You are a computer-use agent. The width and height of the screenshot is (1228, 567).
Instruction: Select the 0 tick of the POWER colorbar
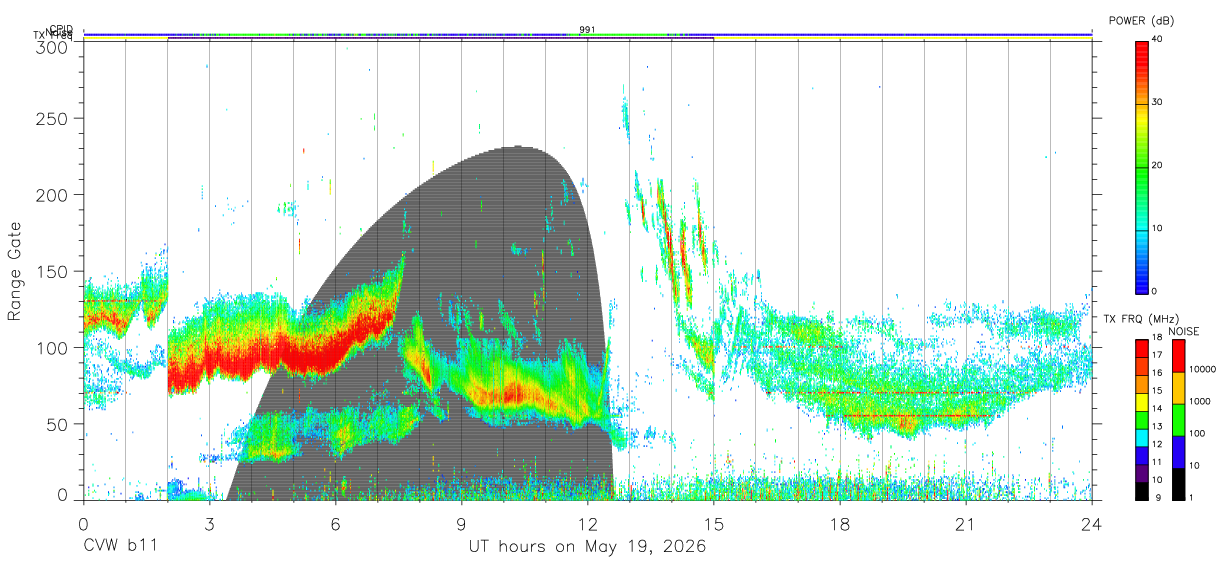[x=1155, y=291]
